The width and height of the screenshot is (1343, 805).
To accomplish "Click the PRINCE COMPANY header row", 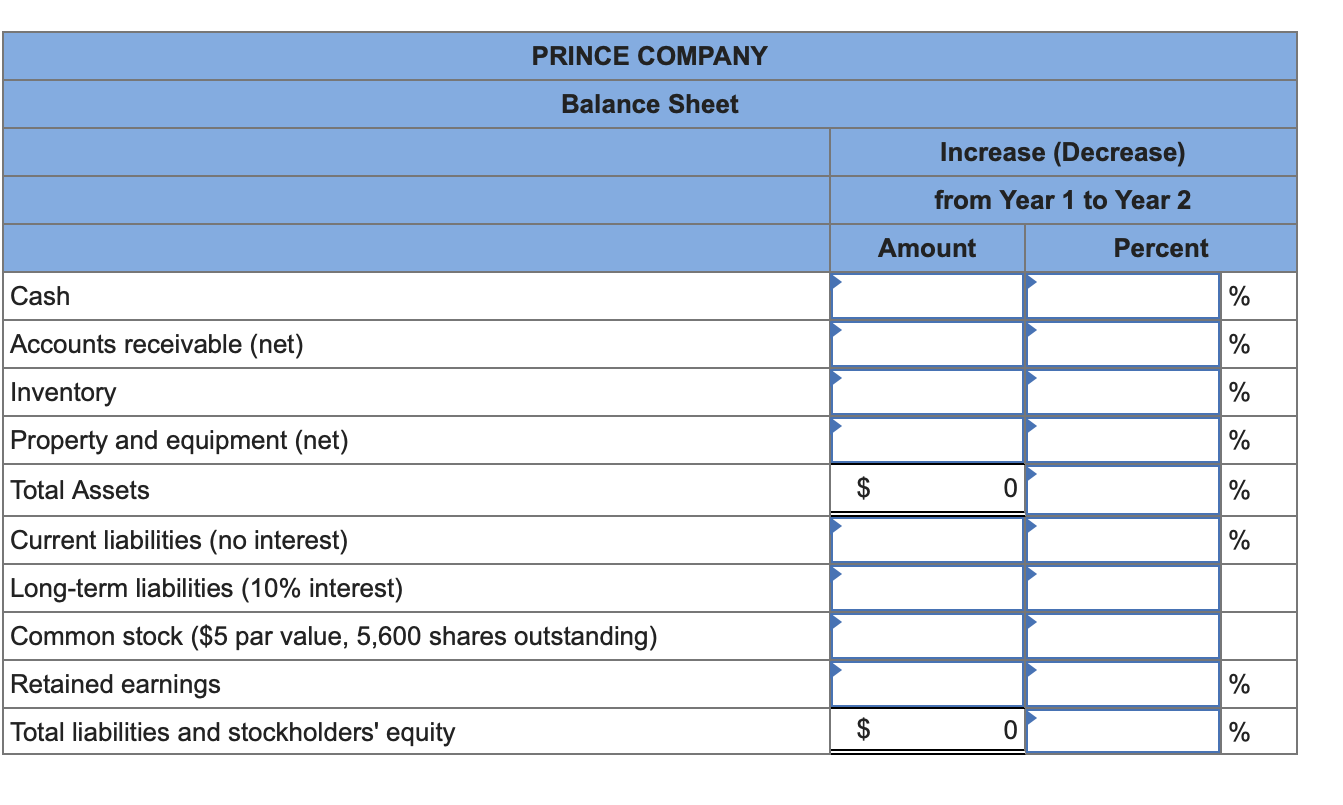I will 650,56.
